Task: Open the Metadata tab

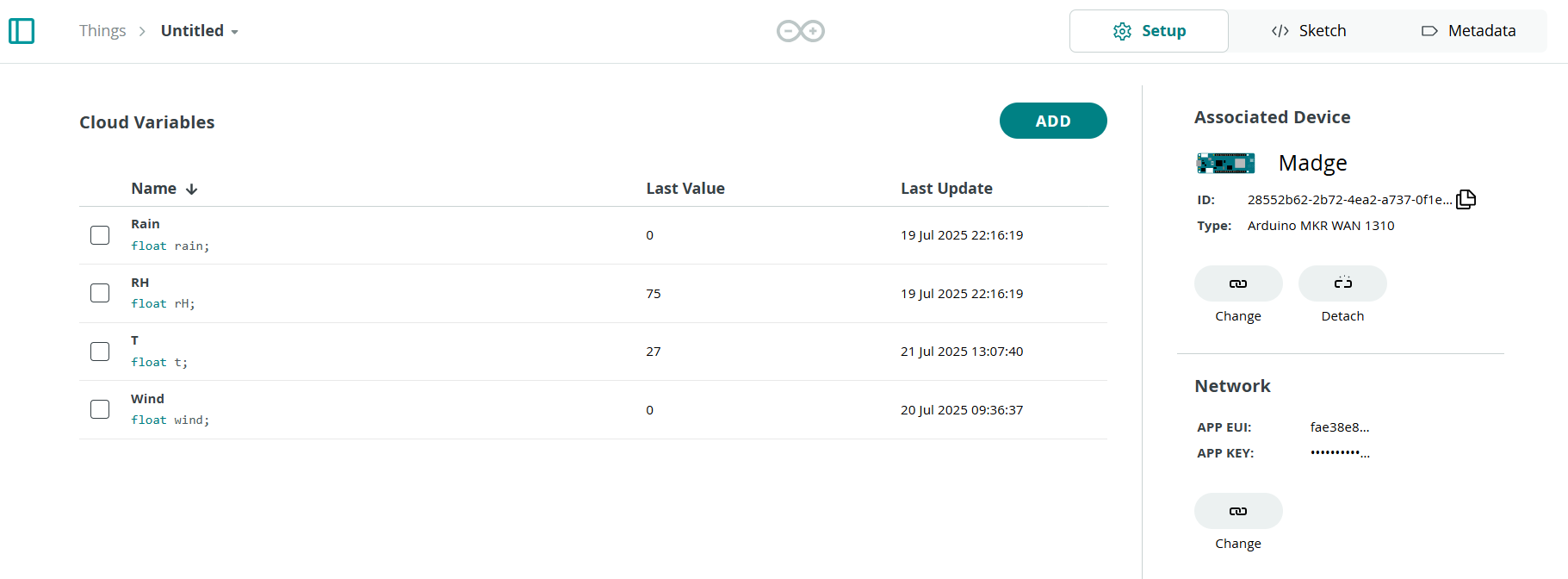Action: (x=1469, y=30)
